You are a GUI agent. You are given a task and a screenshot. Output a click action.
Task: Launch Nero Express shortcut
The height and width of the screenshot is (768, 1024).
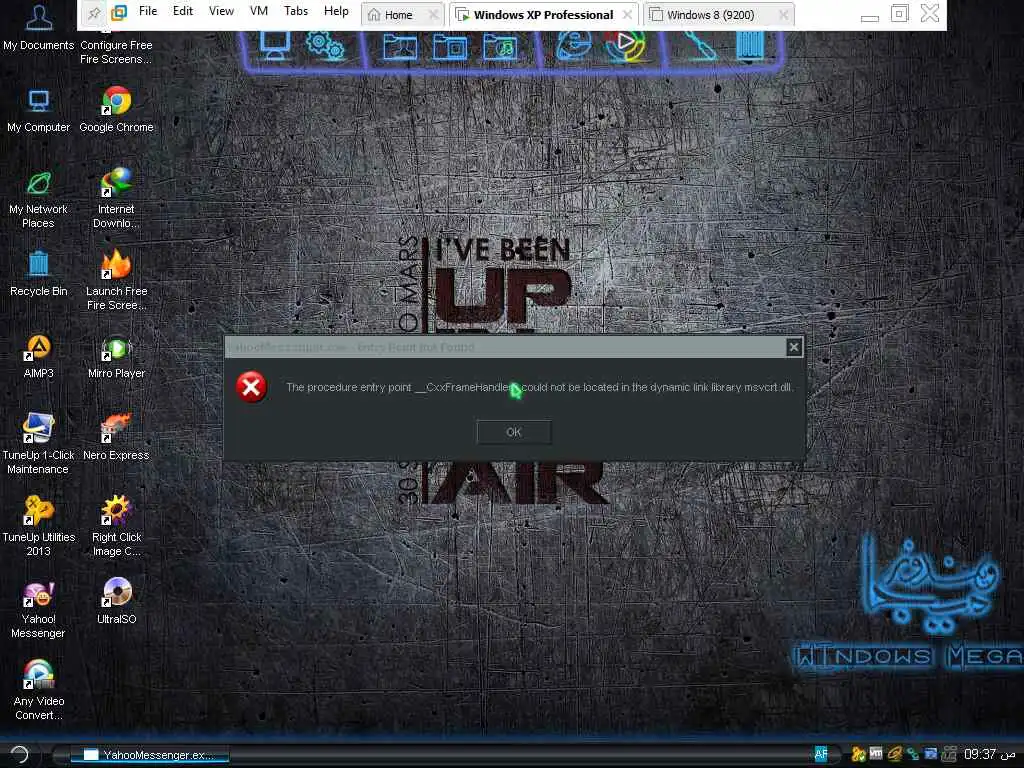(x=116, y=438)
